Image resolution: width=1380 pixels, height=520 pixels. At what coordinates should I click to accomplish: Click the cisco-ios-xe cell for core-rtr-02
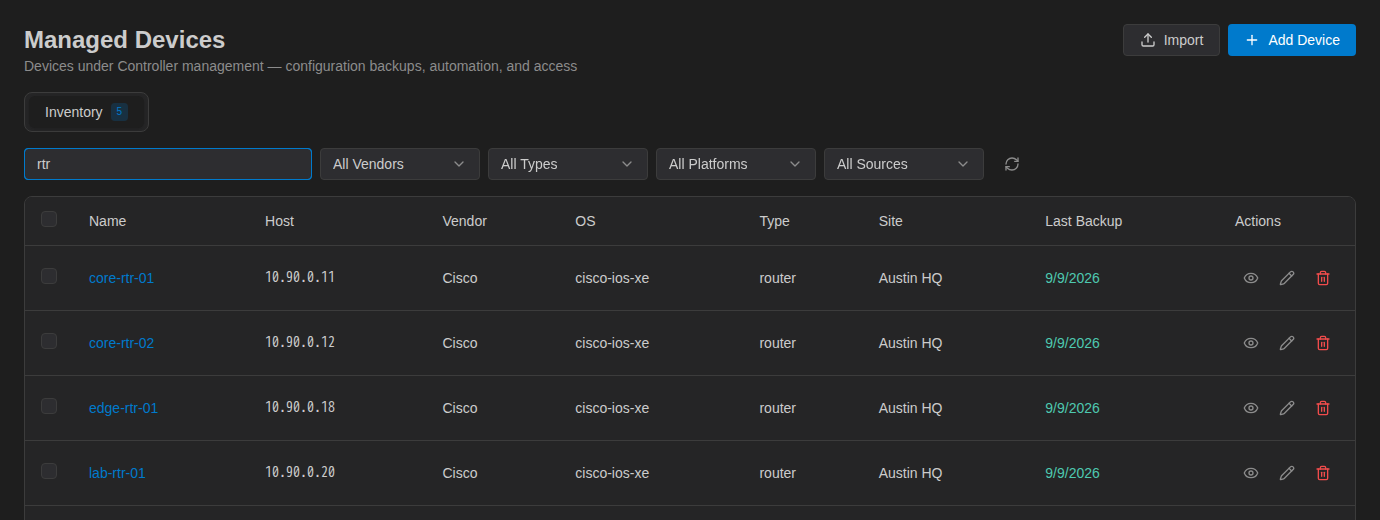[612, 343]
